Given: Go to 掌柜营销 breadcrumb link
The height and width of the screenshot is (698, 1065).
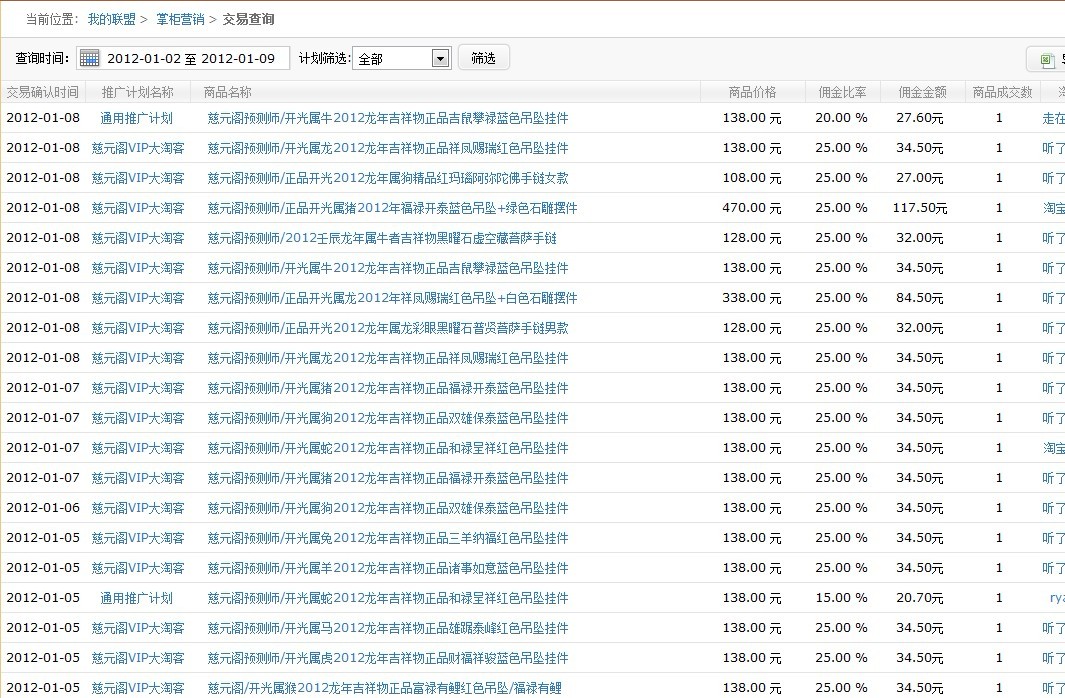Looking at the screenshot, I should (x=180, y=19).
